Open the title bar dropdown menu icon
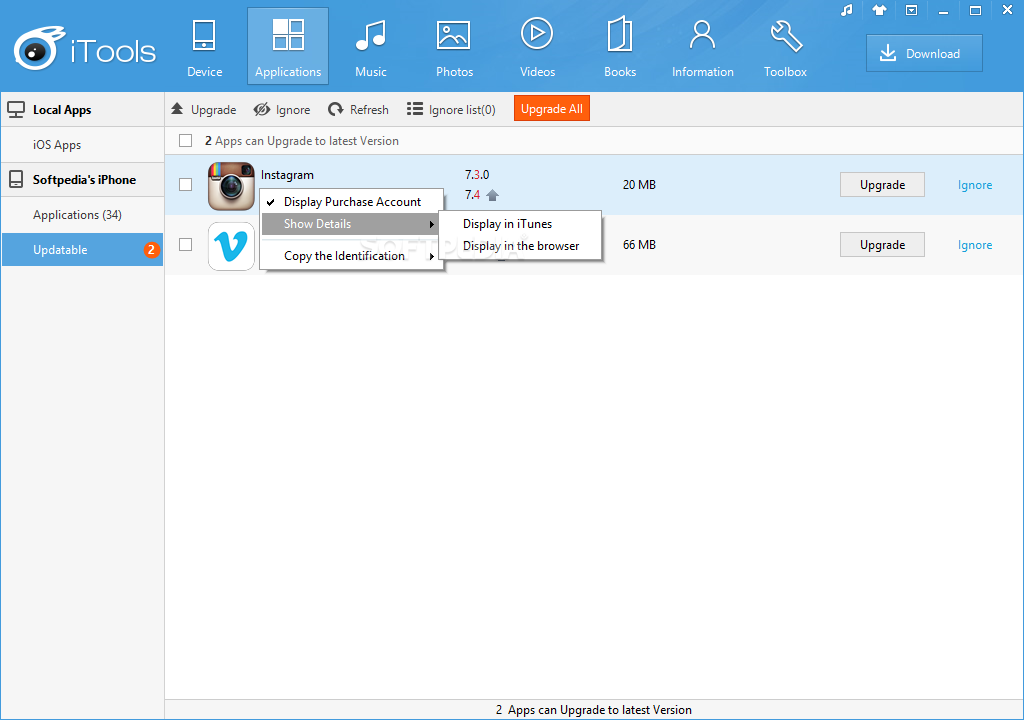 (x=912, y=10)
